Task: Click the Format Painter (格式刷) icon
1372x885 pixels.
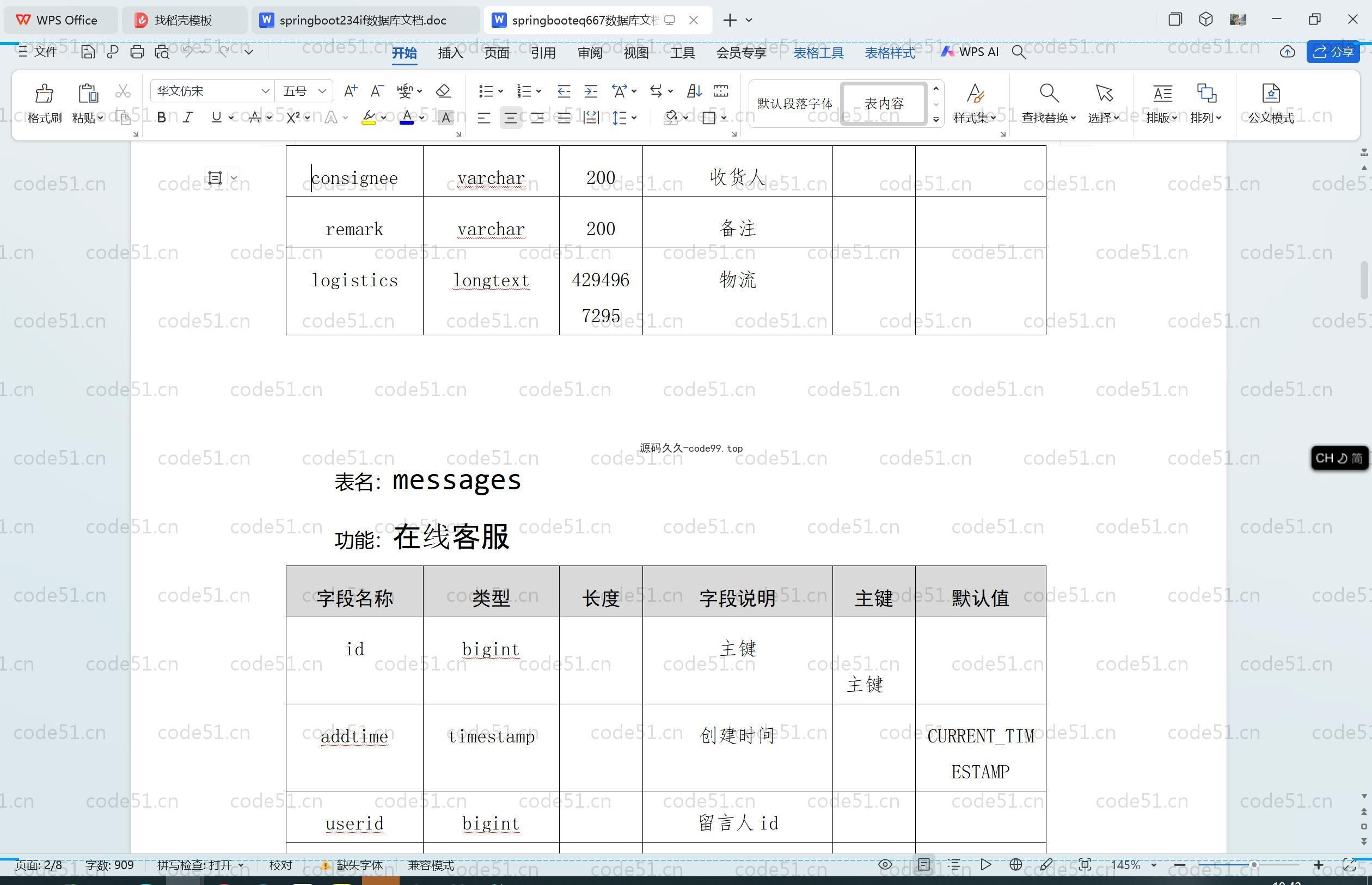Action: point(44,93)
